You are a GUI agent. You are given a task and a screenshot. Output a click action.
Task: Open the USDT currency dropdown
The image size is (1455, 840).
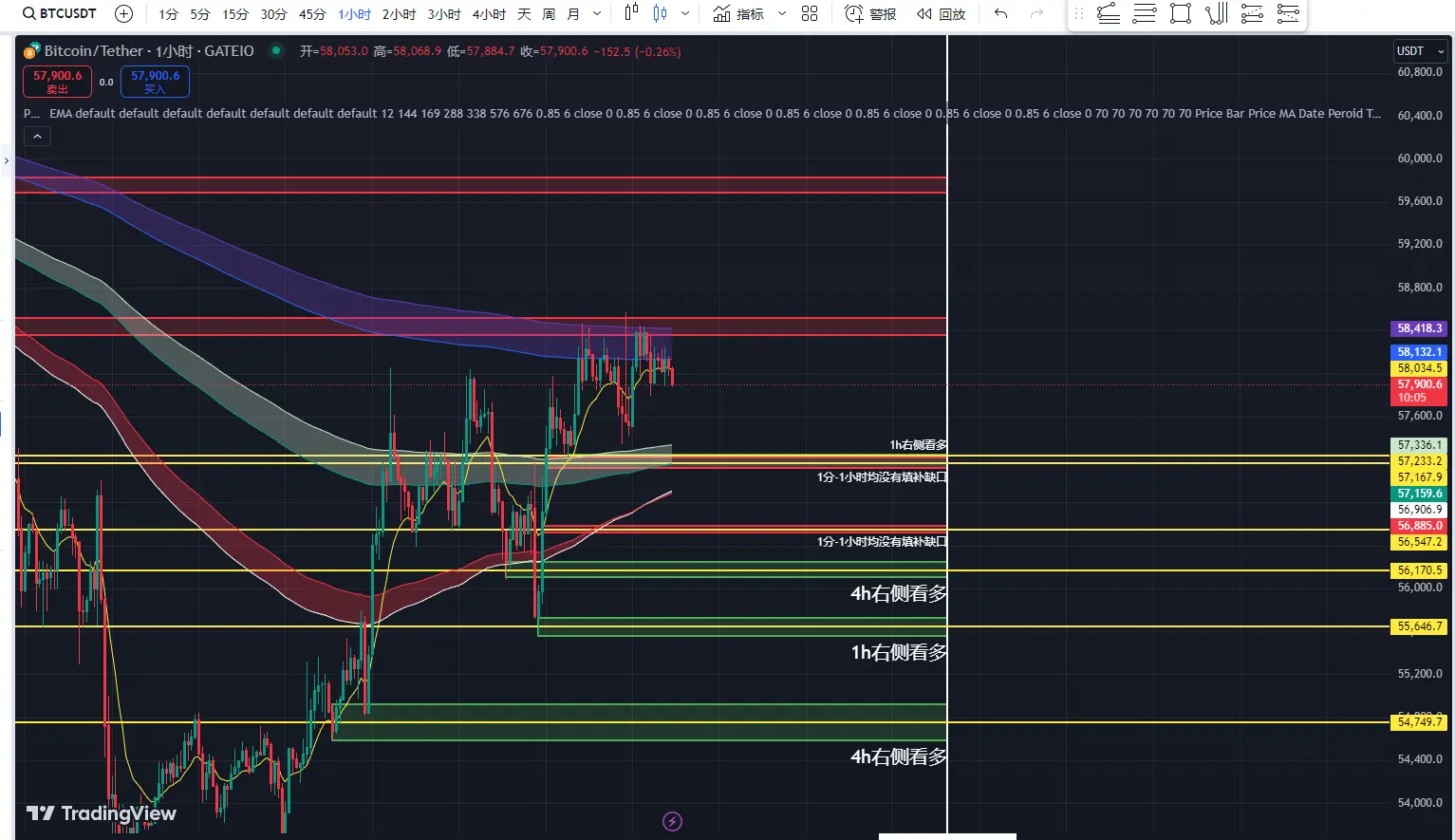click(x=1419, y=51)
